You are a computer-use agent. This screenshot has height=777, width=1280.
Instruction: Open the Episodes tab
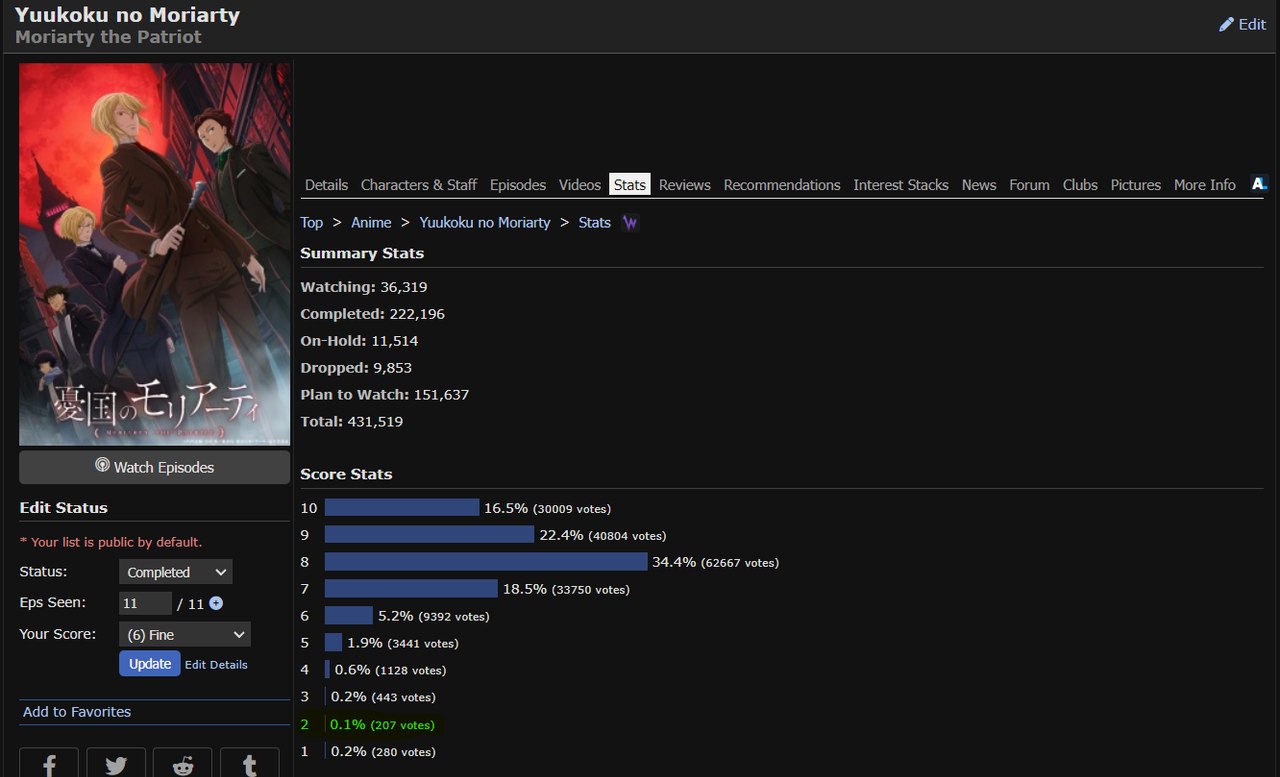point(518,185)
